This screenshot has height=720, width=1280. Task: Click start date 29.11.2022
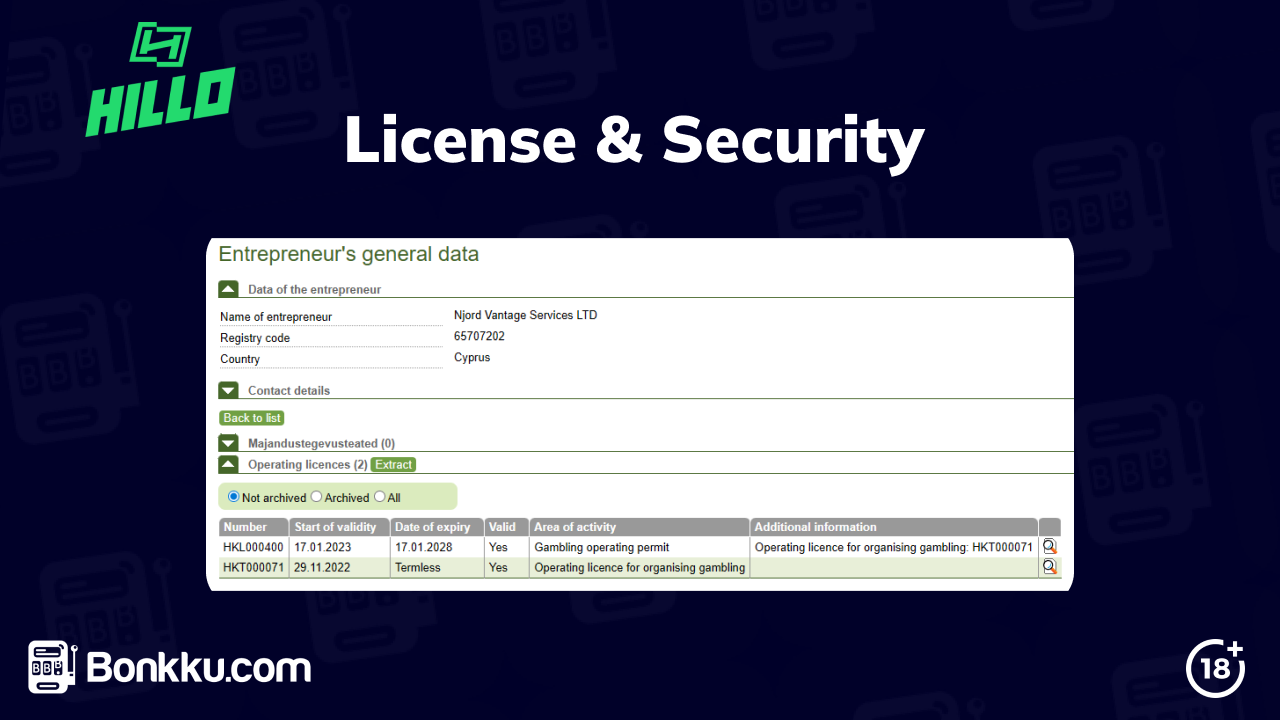coord(322,567)
